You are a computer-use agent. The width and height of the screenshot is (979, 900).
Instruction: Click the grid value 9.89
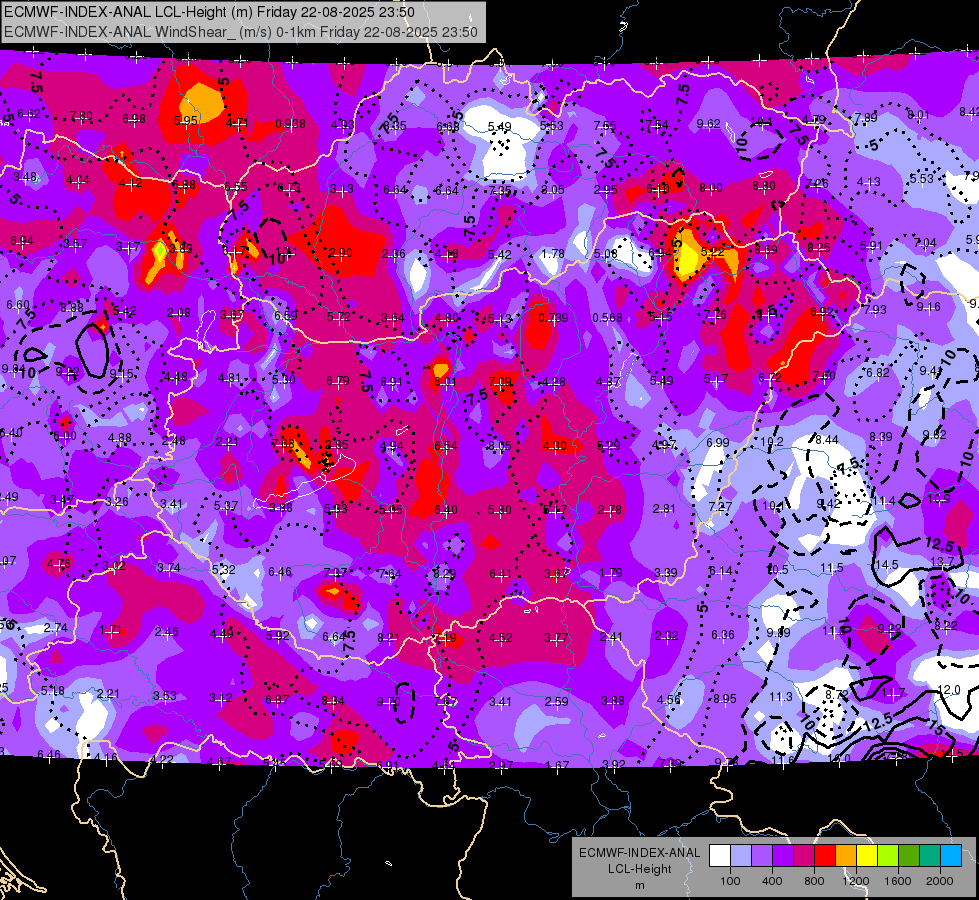779,633
